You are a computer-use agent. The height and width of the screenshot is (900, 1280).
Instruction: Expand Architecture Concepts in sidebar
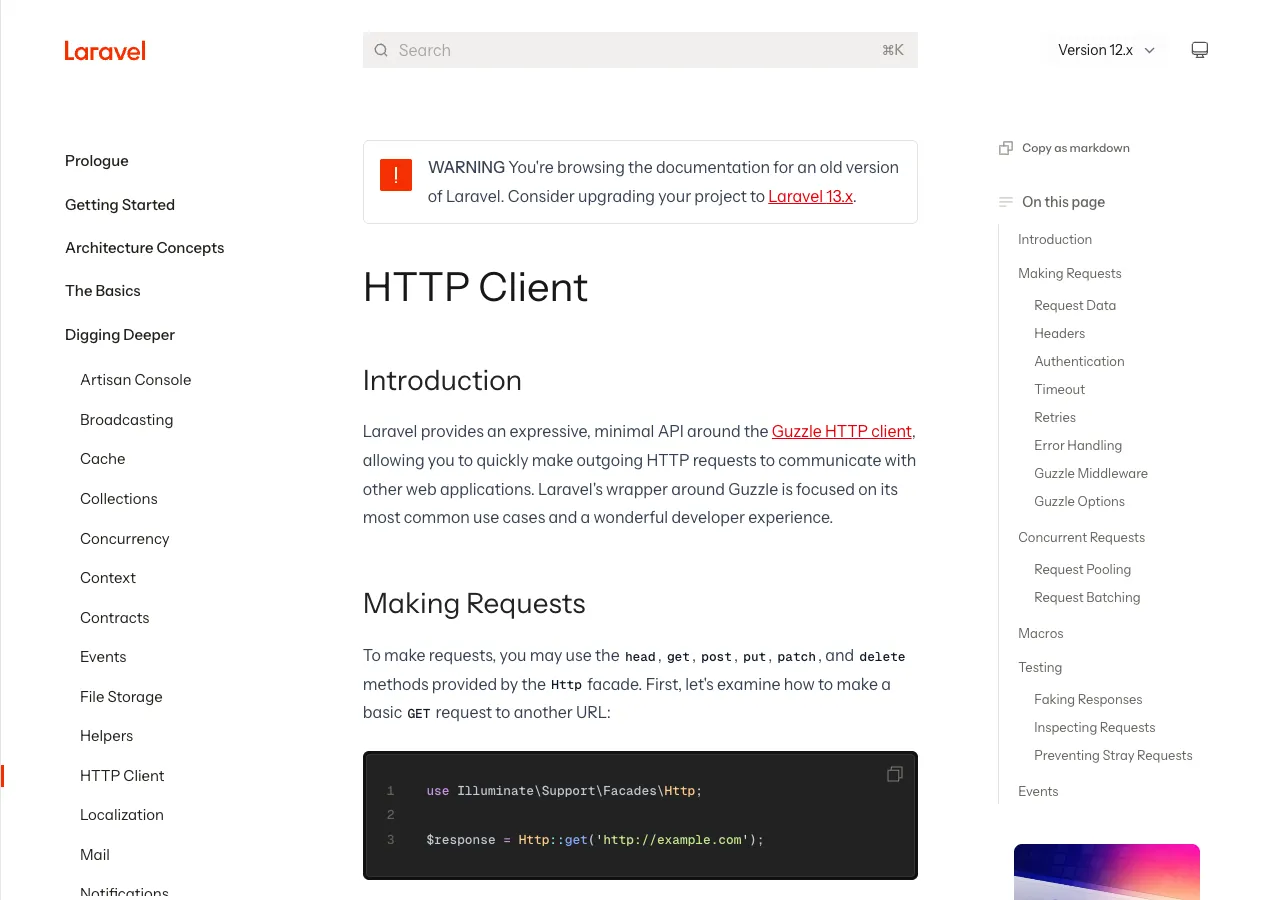pos(145,248)
